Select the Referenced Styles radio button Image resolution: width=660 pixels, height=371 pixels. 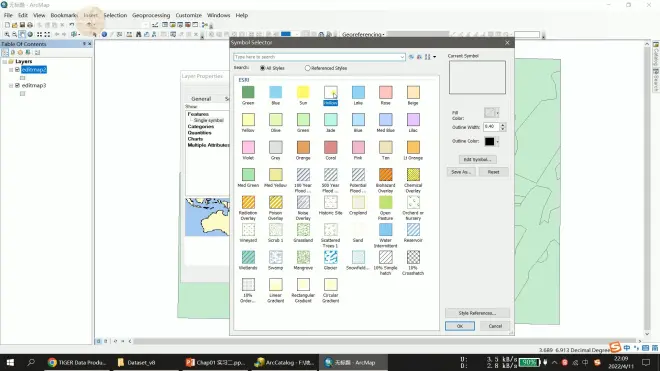307,68
